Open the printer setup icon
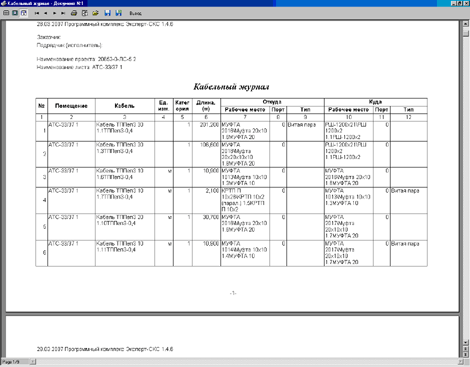This screenshot has height=367, width=470. coord(85,13)
